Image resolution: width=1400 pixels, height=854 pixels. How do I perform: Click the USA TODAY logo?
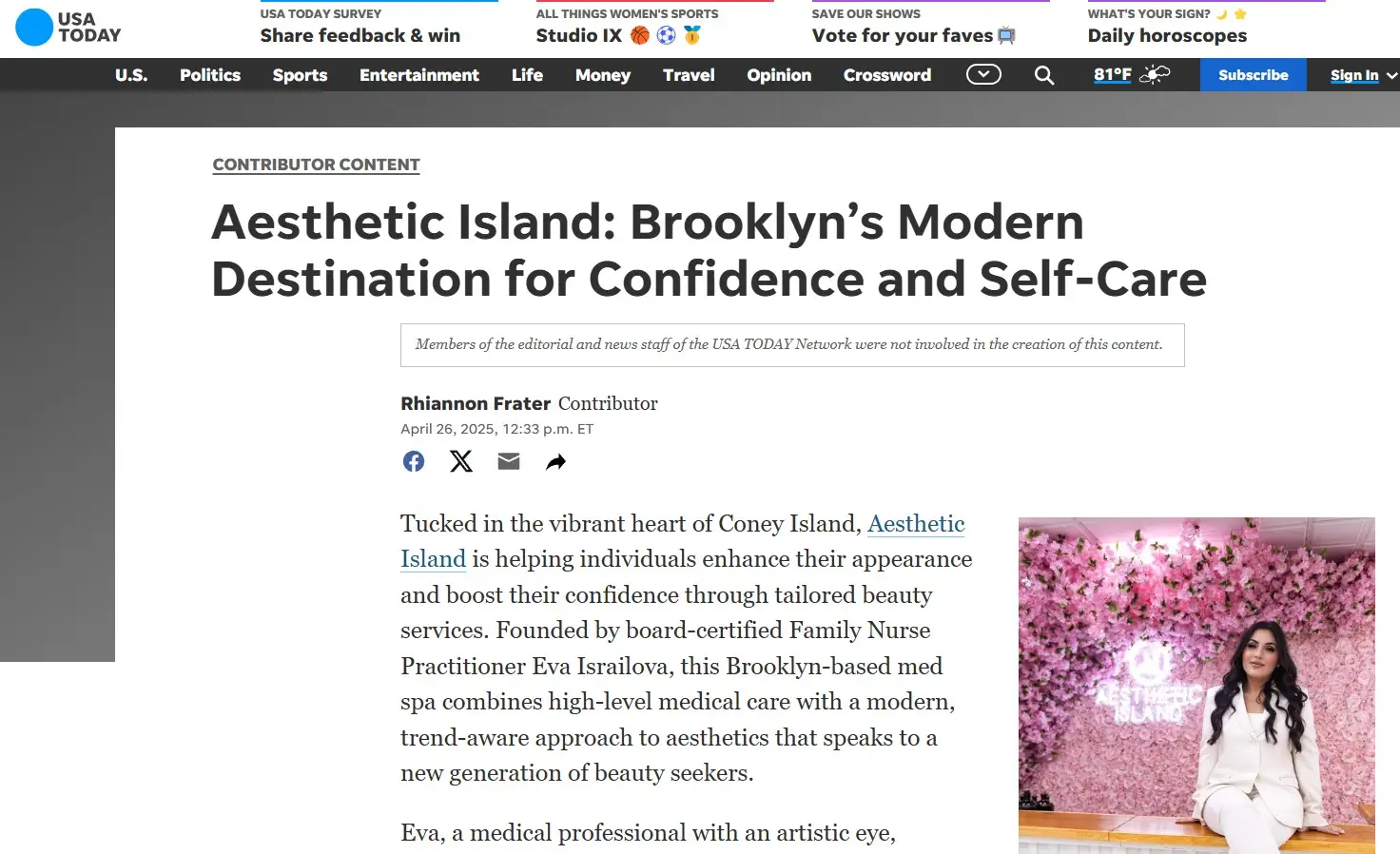coord(67,28)
